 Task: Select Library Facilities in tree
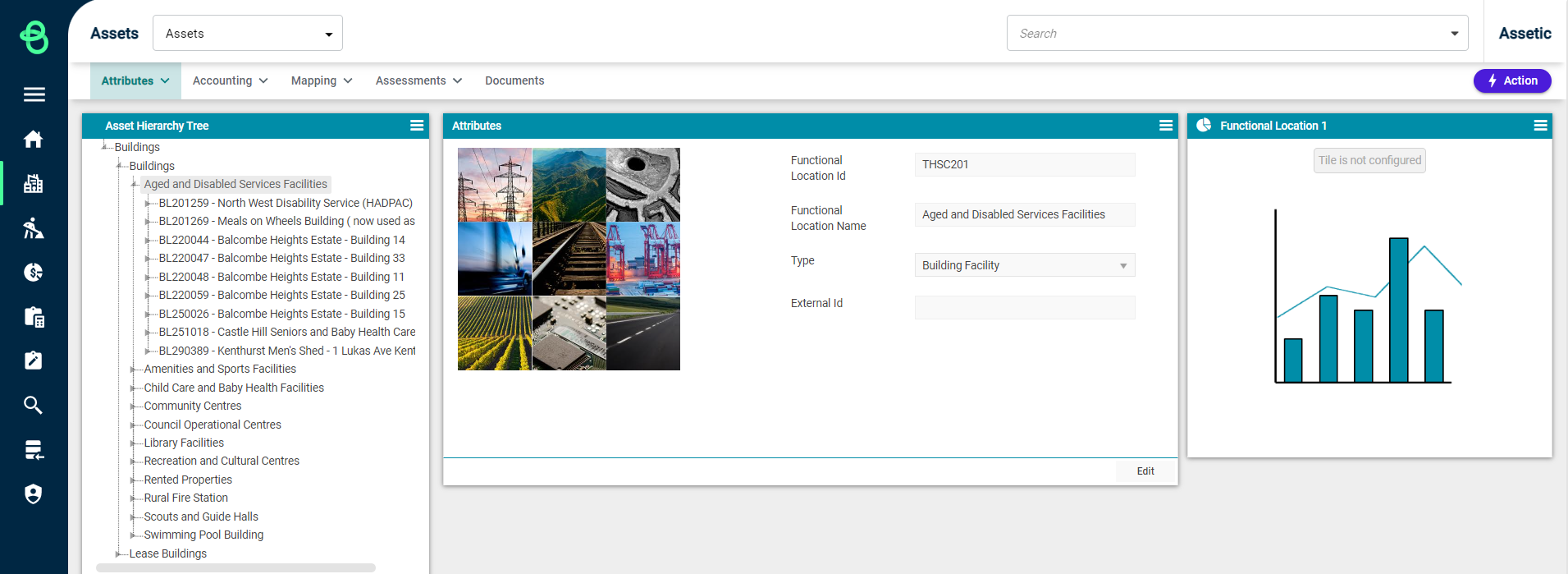[x=184, y=443]
